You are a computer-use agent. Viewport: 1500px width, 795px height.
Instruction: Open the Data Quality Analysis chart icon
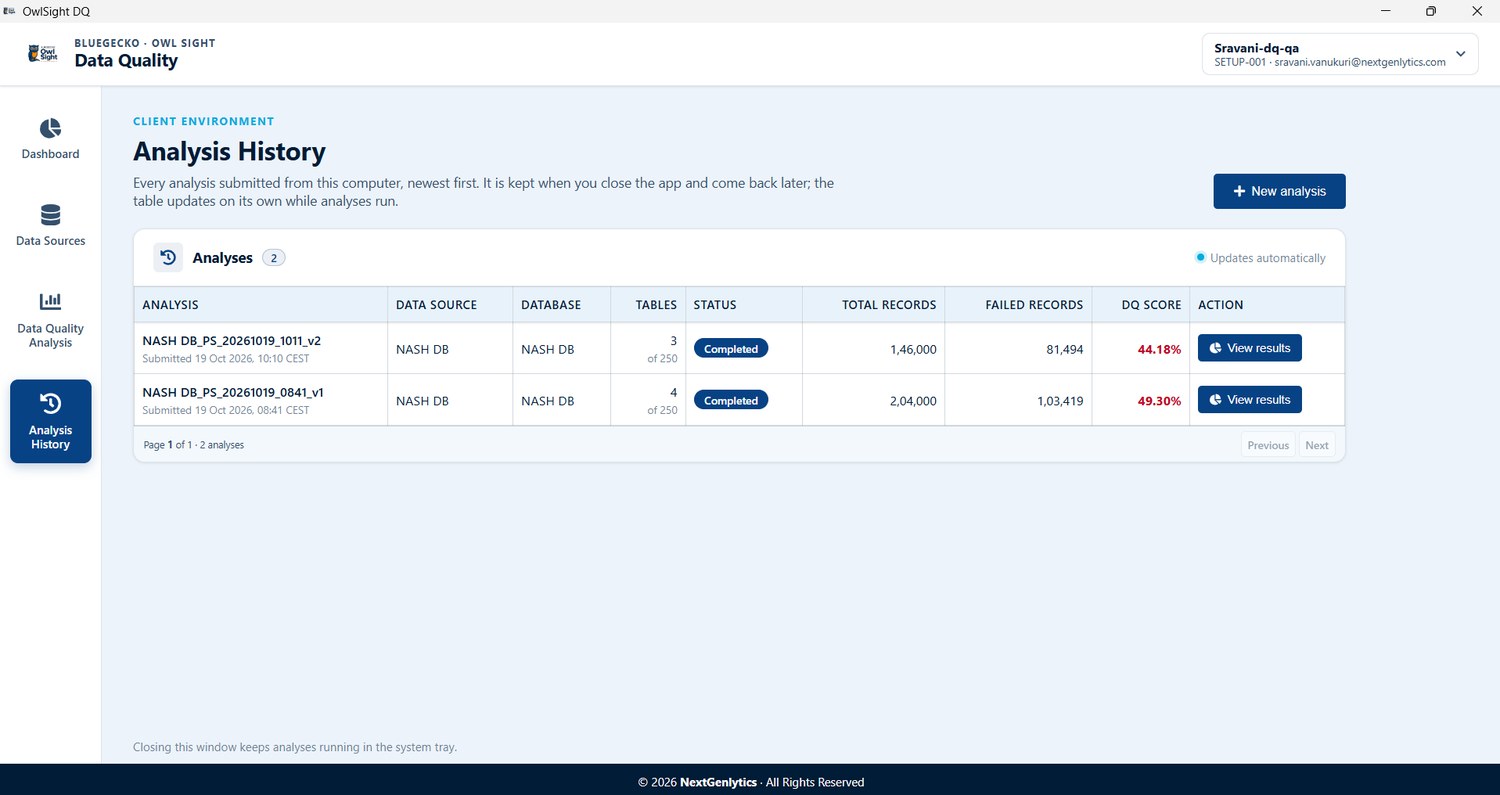50,301
